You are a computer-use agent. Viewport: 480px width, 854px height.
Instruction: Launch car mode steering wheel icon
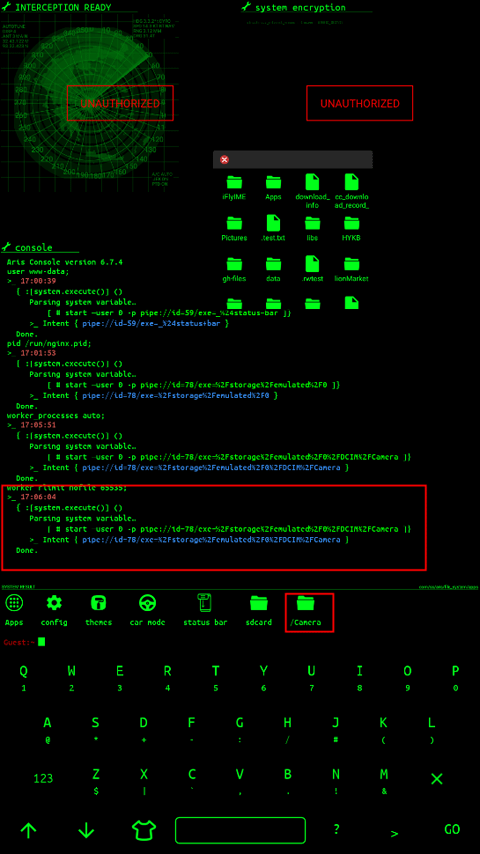click(148, 603)
